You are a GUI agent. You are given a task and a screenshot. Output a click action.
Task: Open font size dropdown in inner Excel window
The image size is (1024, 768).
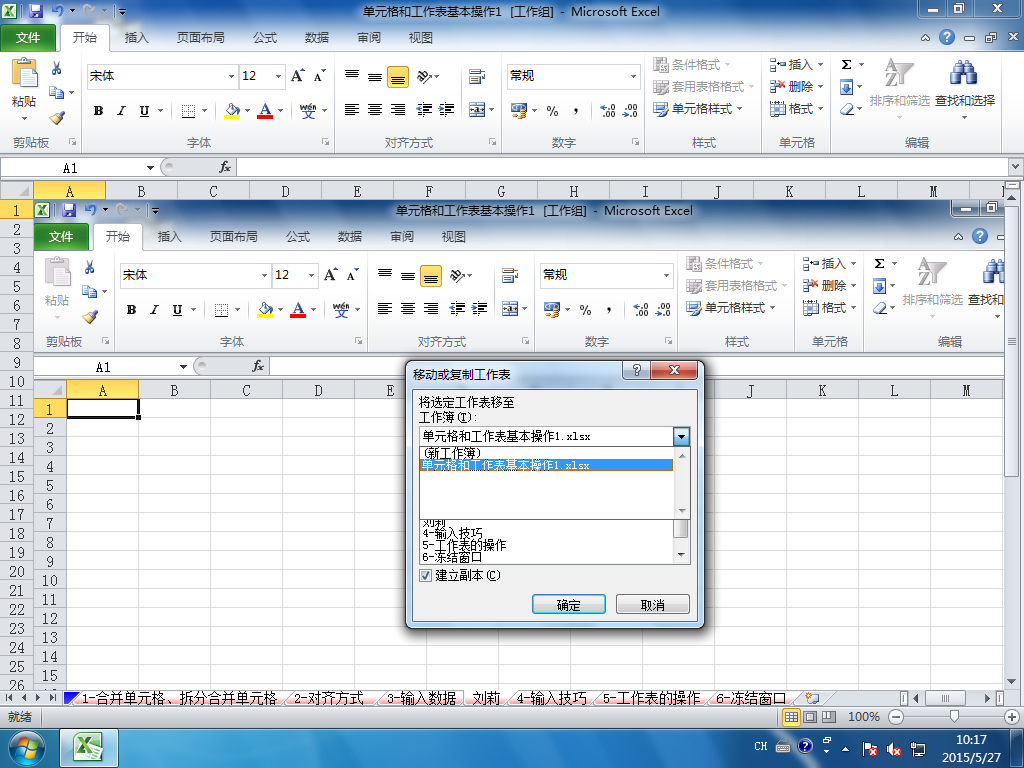(312, 276)
